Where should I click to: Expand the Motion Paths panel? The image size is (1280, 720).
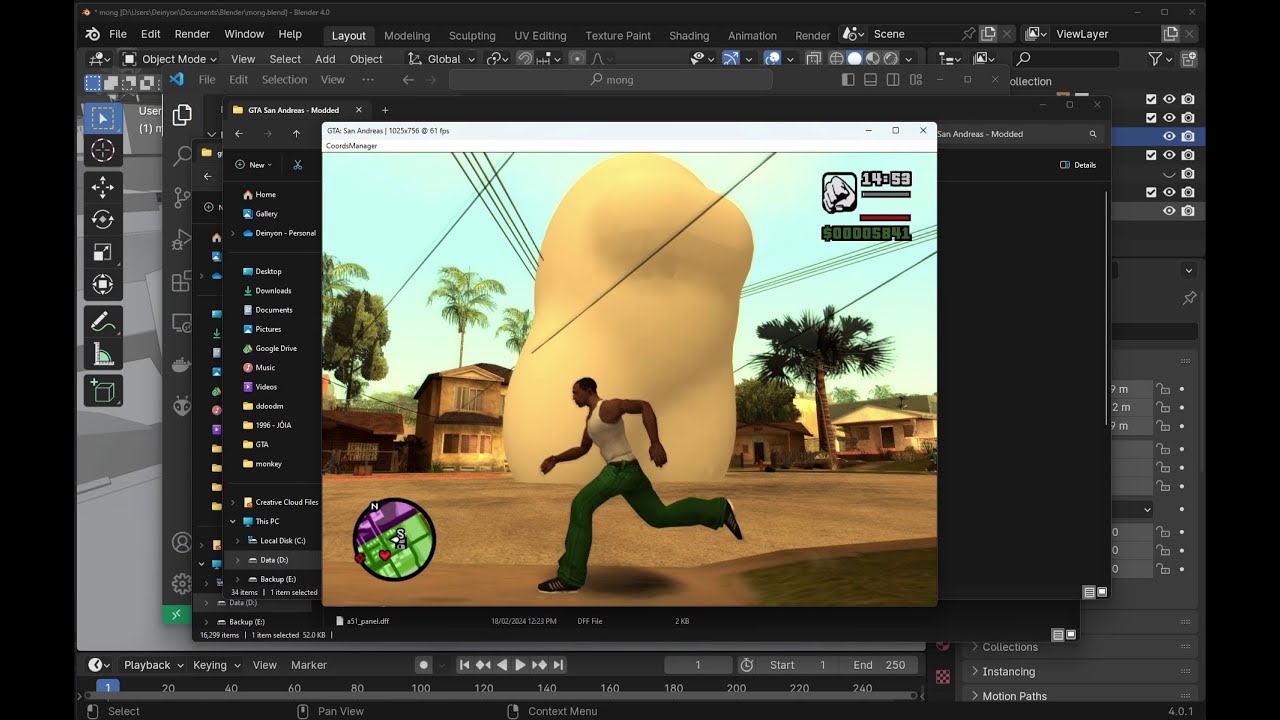pos(1014,696)
